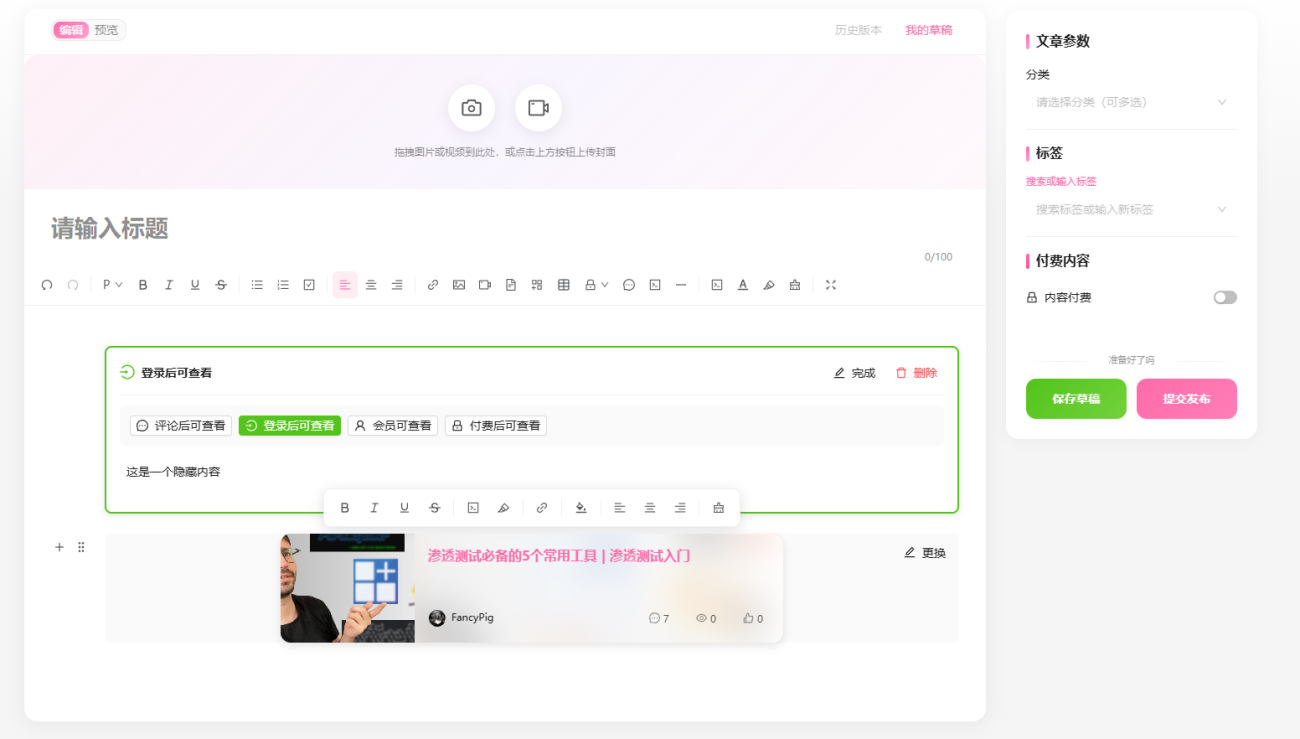Open the 历史版本 tab

(858, 30)
